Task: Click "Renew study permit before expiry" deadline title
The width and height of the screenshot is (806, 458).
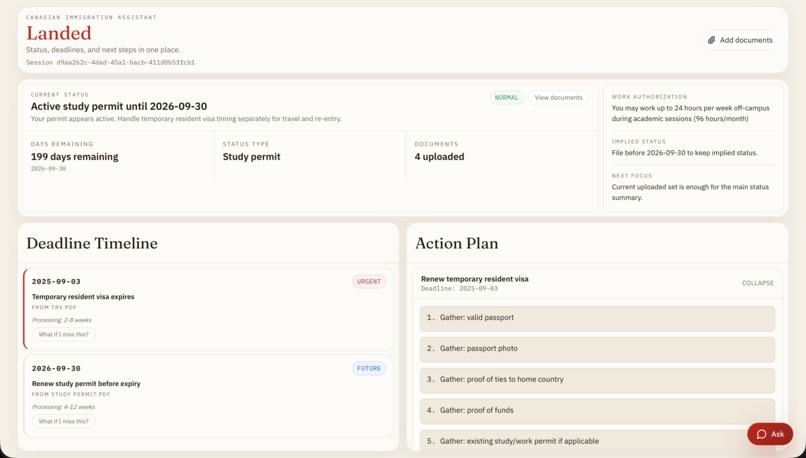Action: coord(86,384)
